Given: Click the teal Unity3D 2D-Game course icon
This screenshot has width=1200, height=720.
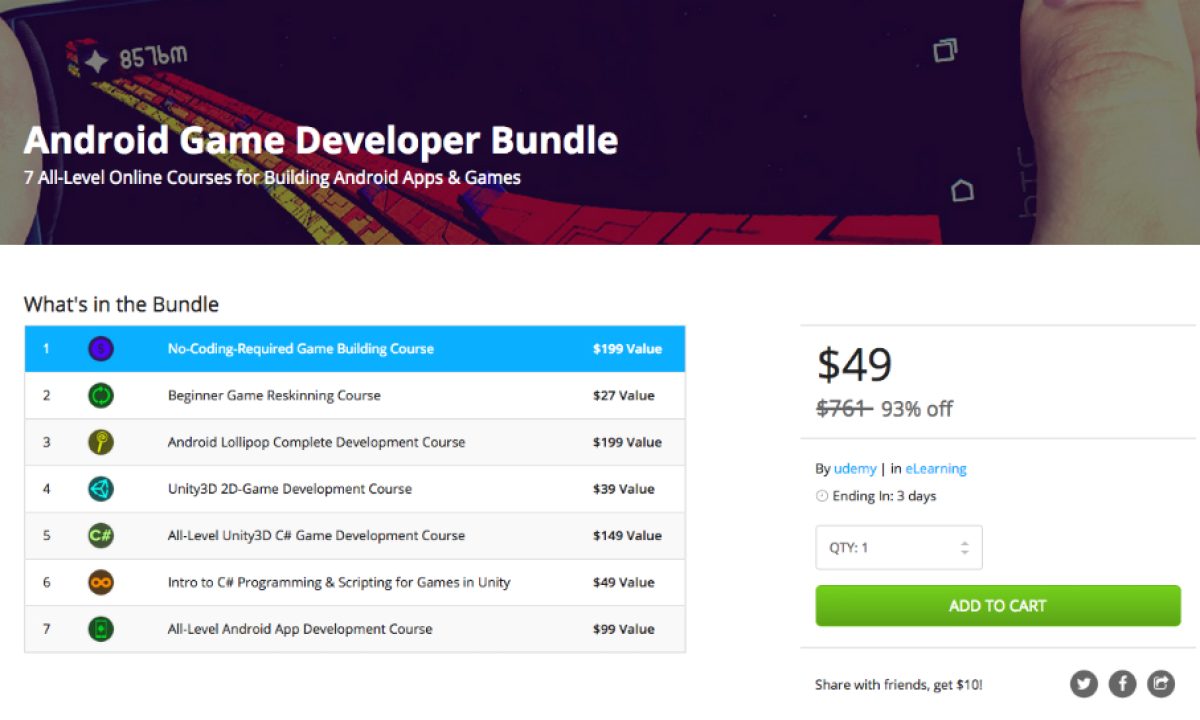Looking at the screenshot, I should click(x=100, y=489).
